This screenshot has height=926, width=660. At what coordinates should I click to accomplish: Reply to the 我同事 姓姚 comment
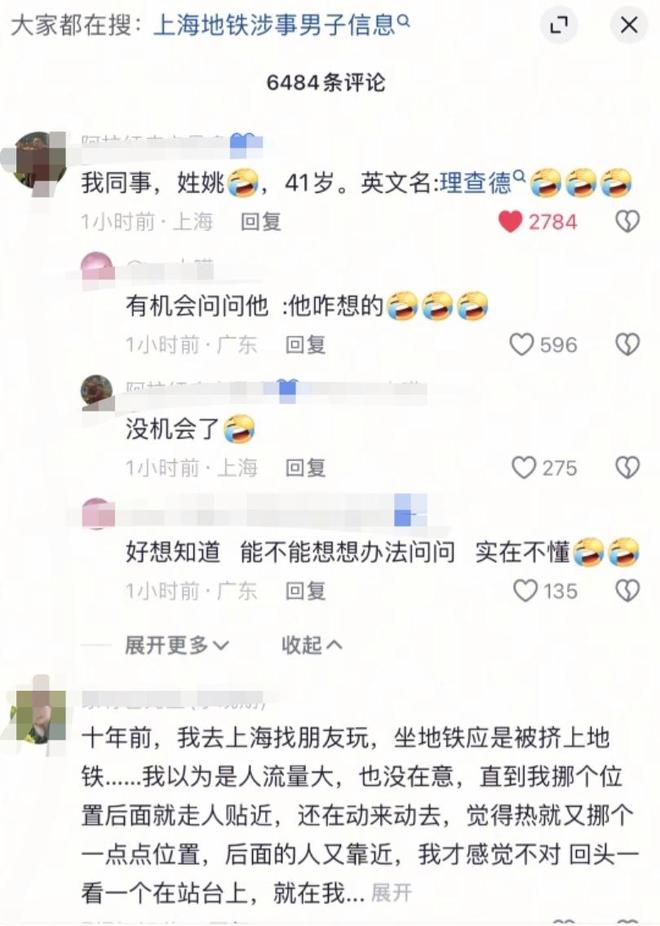(260, 222)
